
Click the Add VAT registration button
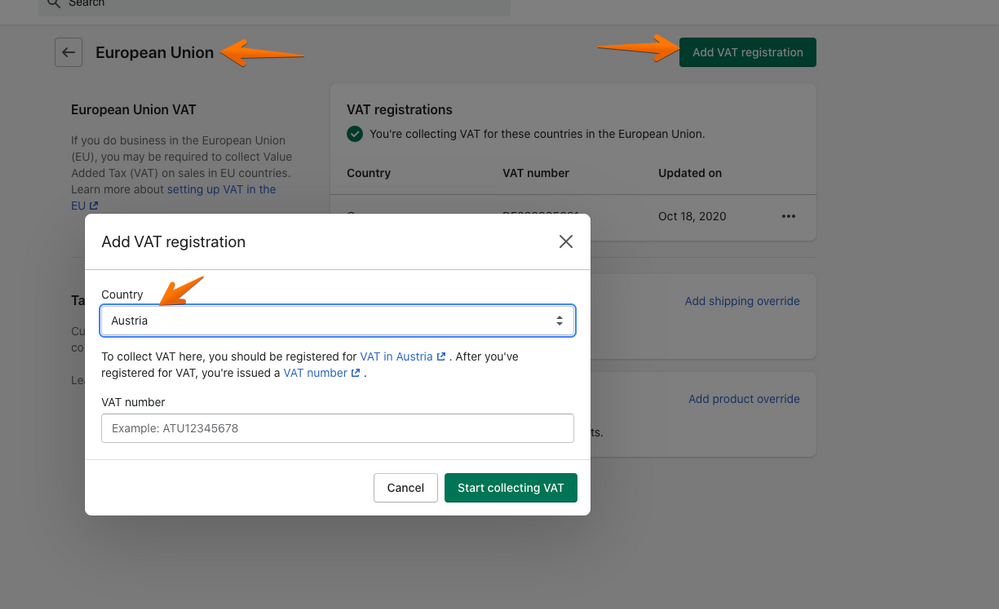tap(747, 53)
